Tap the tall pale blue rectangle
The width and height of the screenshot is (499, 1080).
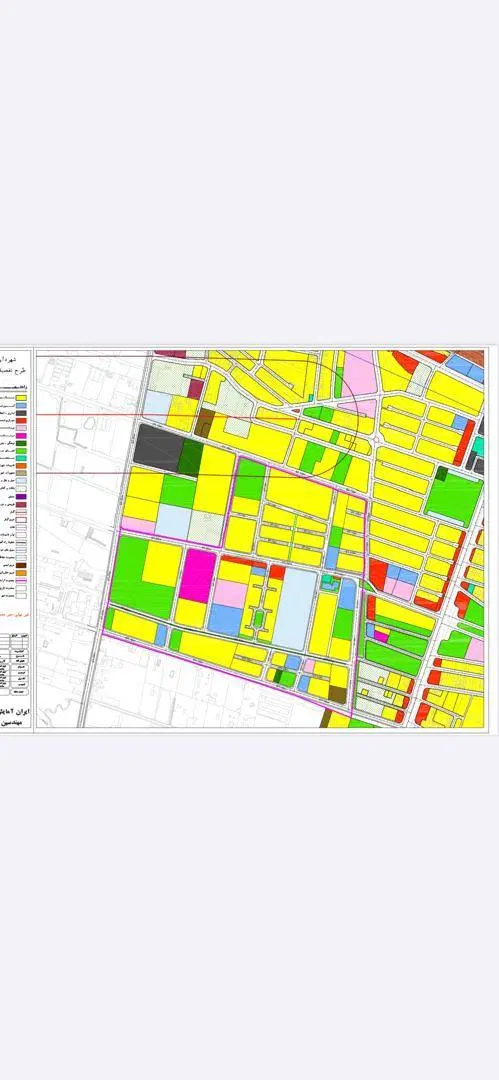(x=294, y=608)
